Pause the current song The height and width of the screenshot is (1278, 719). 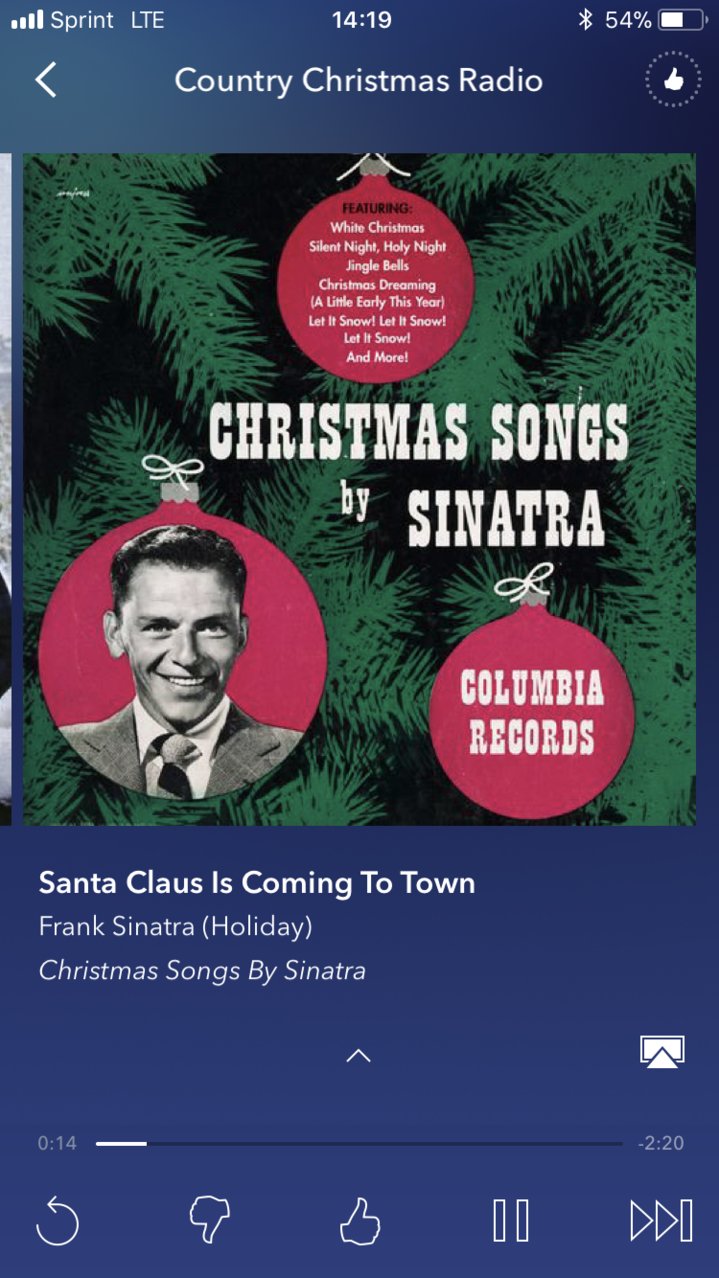pos(510,1221)
